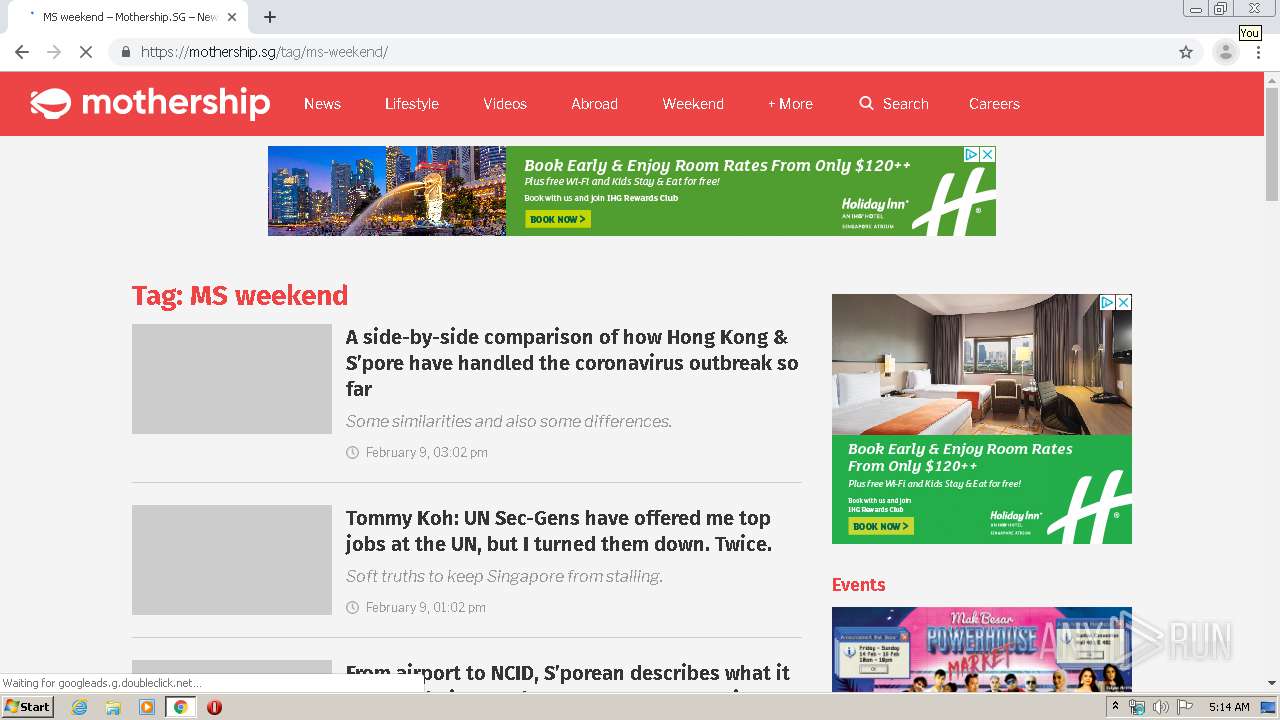The width and height of the screenshot is (1280, 720).
Task: Open Action Center flag icon
Action: (x=1185, y=707)
